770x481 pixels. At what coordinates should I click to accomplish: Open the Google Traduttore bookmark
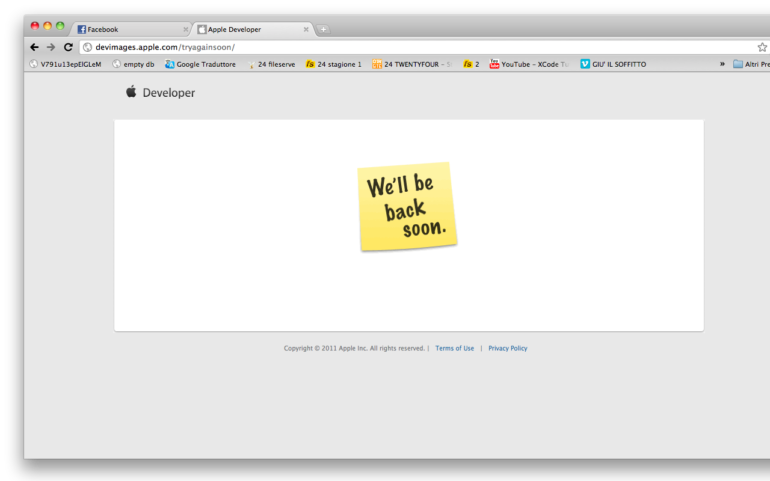tap(202, 64)
